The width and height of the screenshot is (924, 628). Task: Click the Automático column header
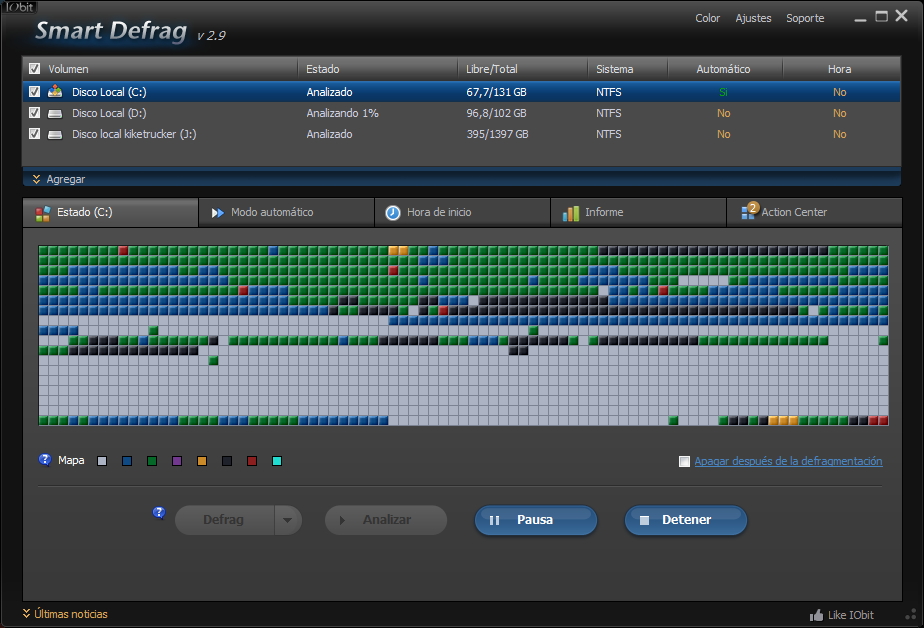(x=723, y=69)
